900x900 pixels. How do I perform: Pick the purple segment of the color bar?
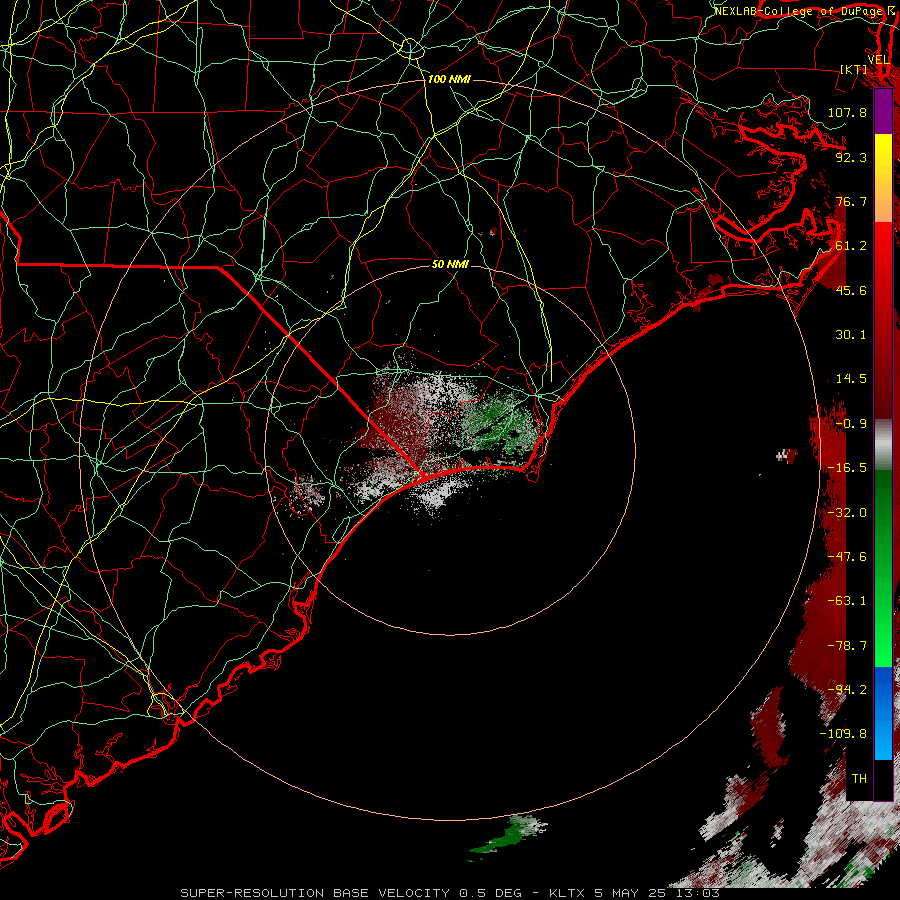[x=883, y=111]
